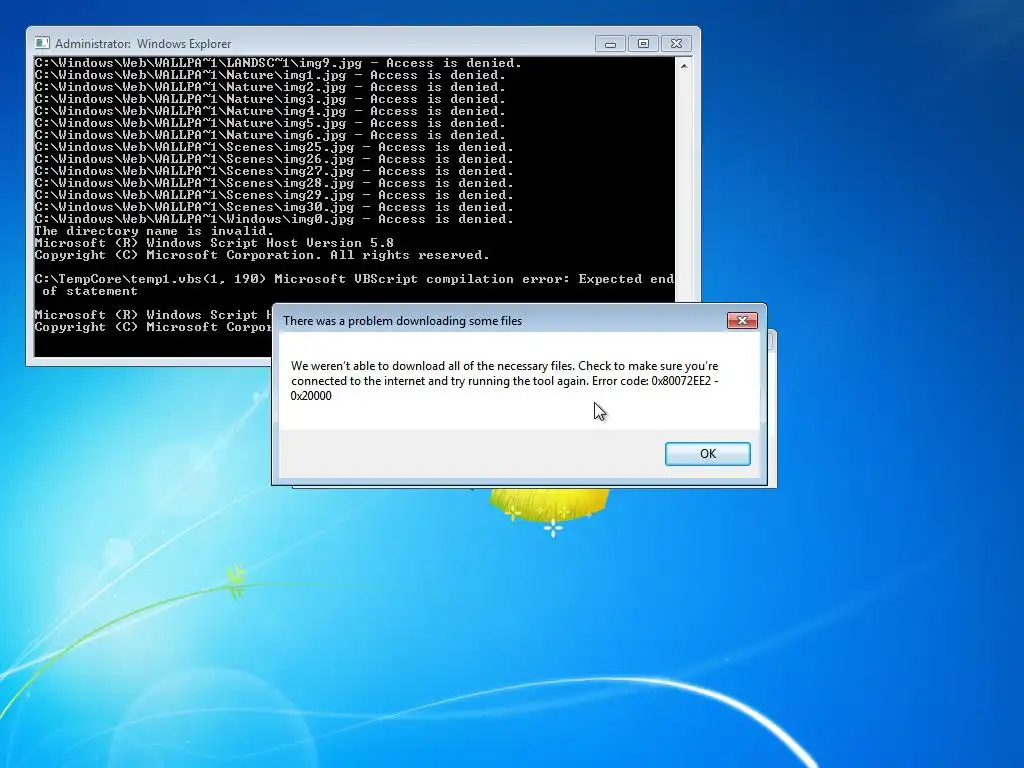The width and height of the screenshot is (1024, 768).
Task: Click the dialog title "There was a problem downloading some files"
Action: coord(402,321)
